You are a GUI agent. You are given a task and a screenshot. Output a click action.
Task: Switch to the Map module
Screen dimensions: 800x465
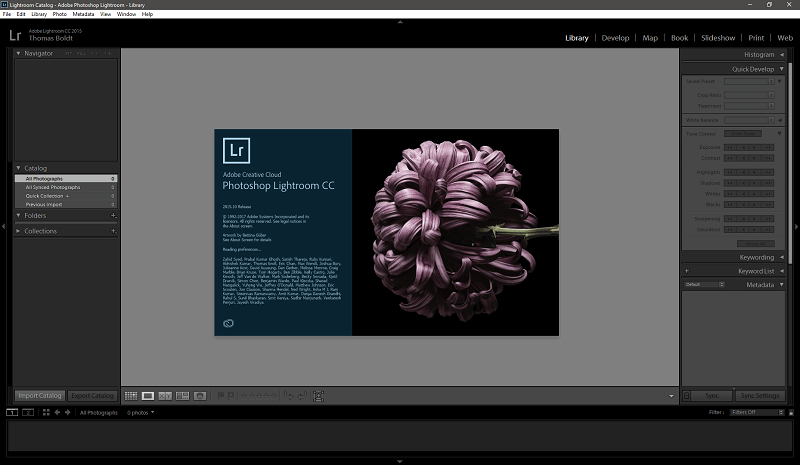tap(650, 38)
